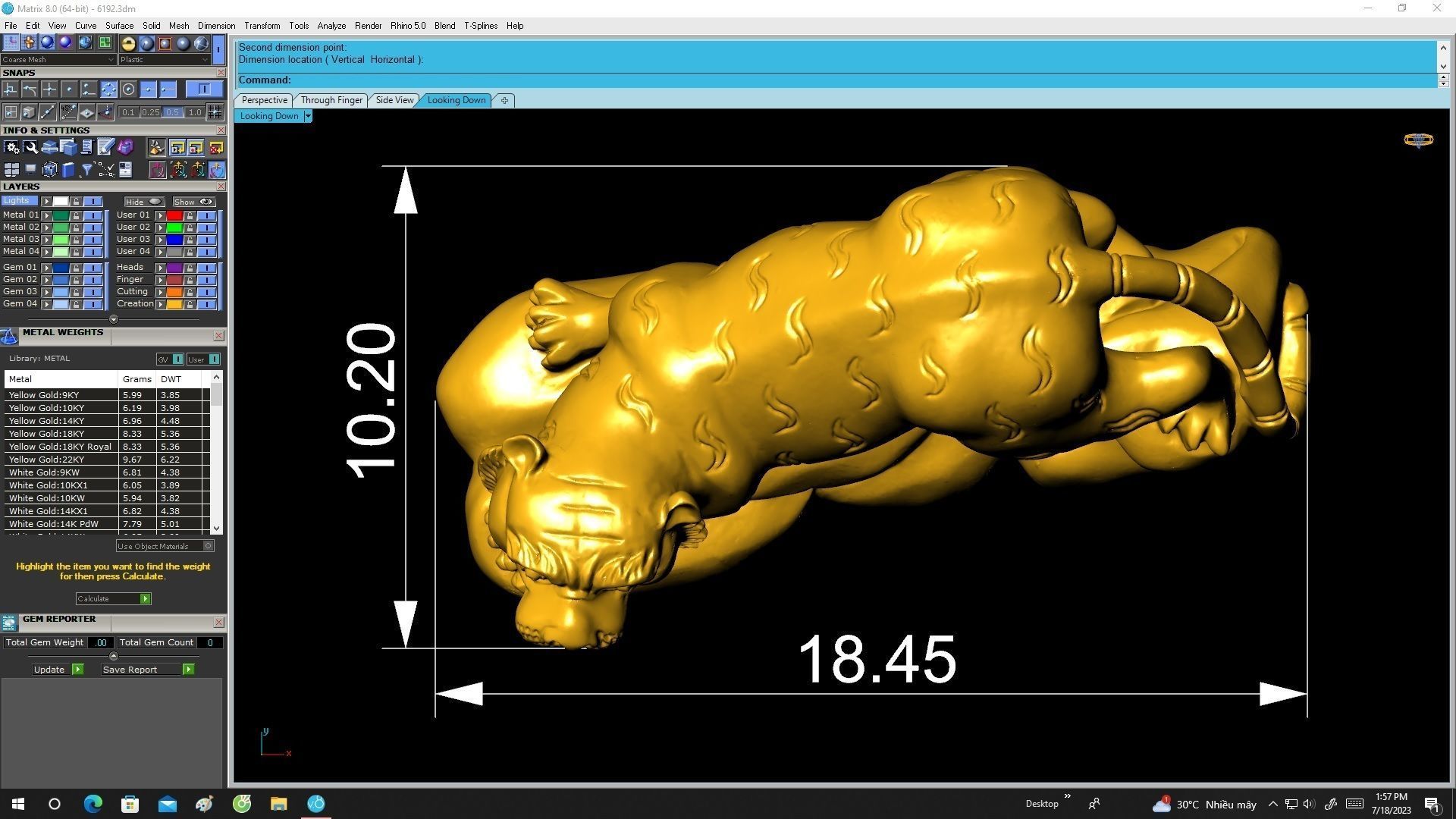Click the Center snap circle icon
1456x819 pixels.
[x=128, y=89]
